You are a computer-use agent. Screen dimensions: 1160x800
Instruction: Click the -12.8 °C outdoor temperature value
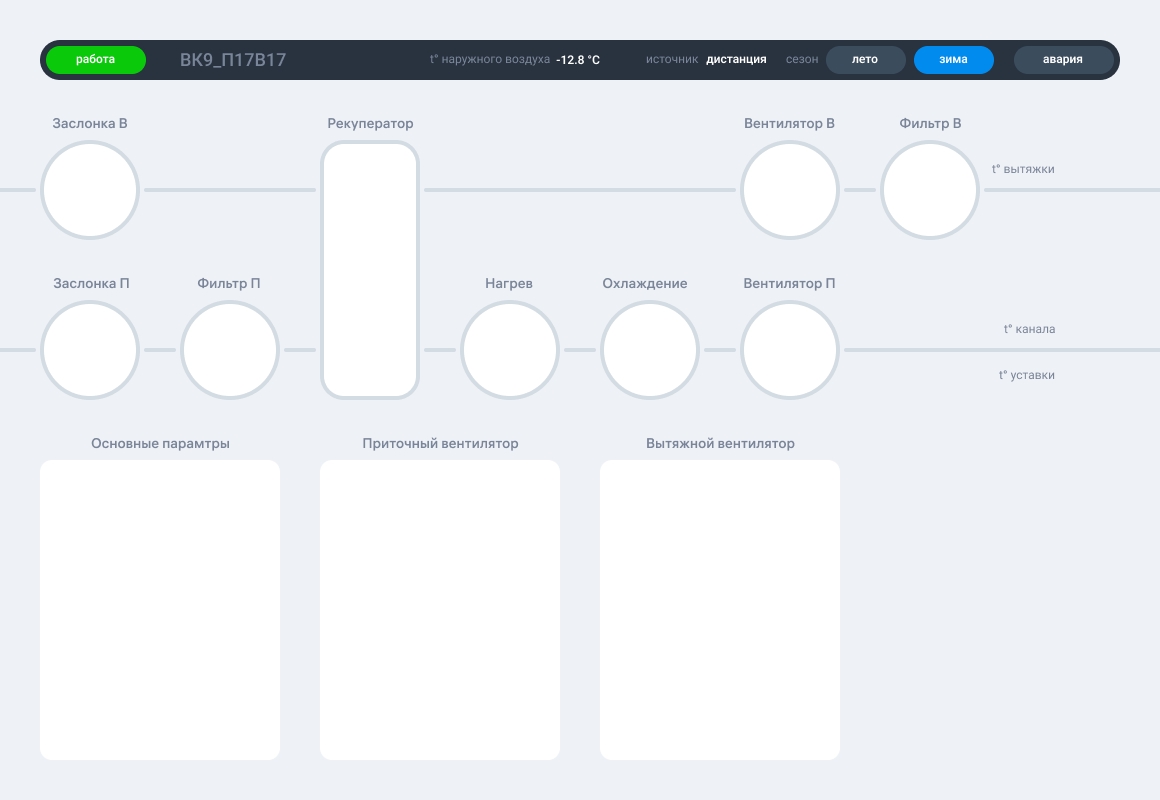tap(578, 60)
